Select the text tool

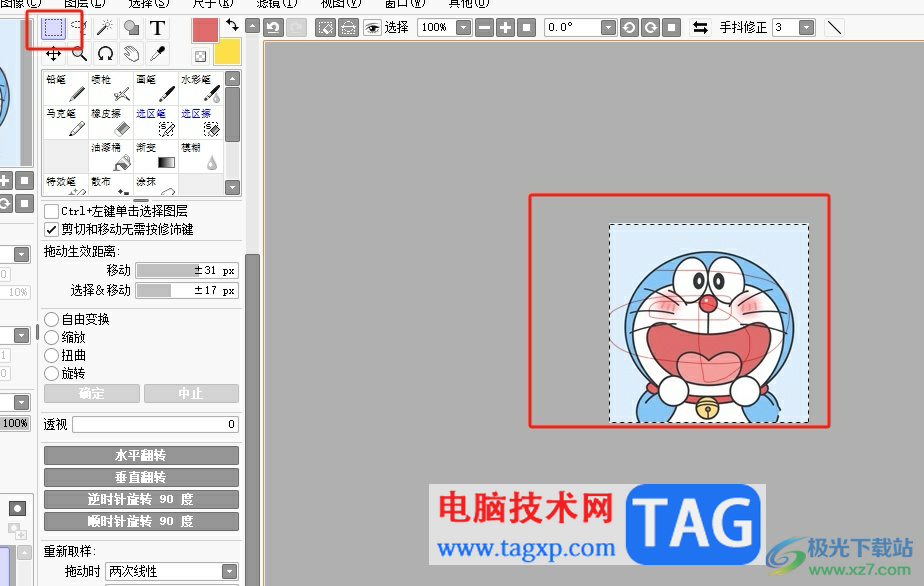coord(157,28)
